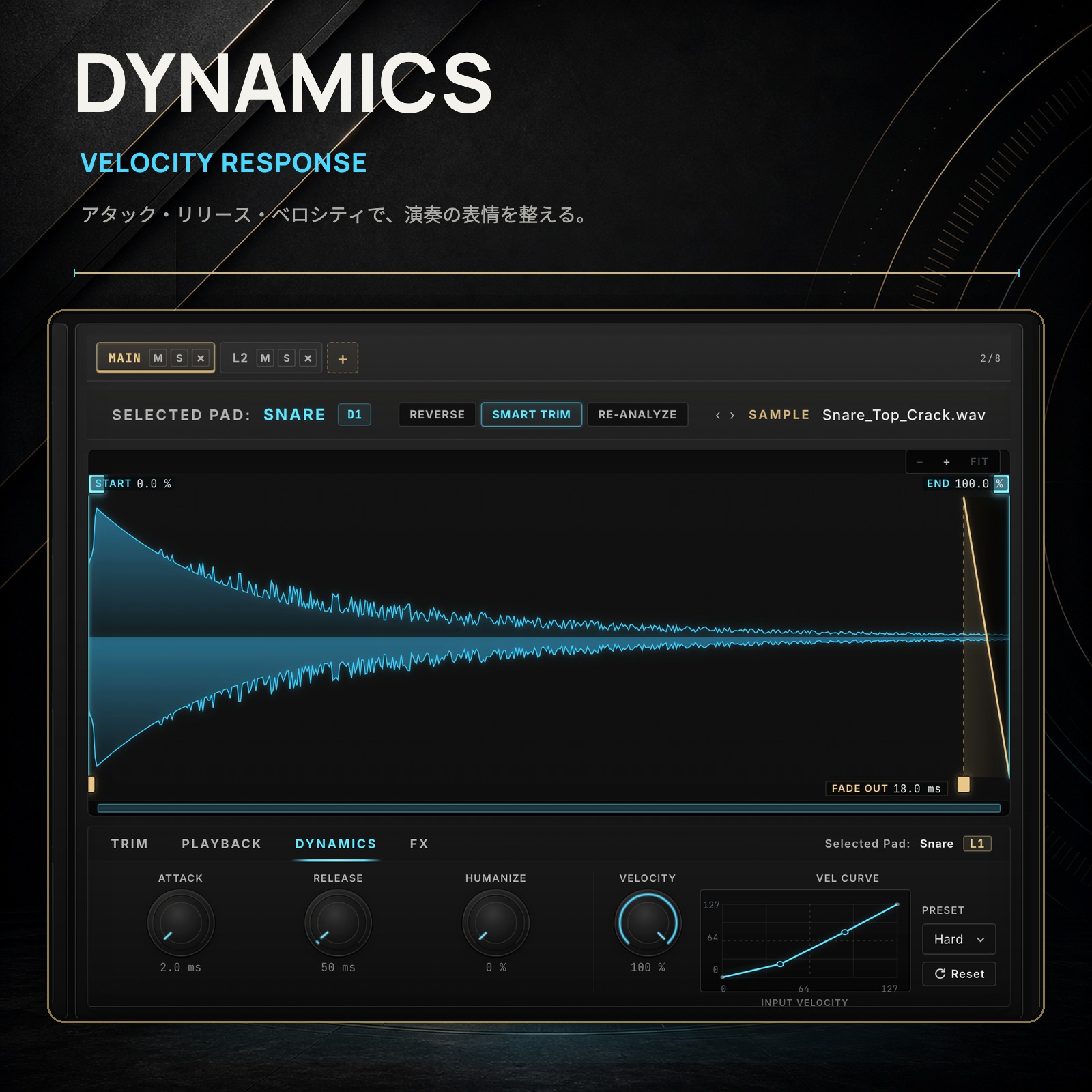
Task: Click the upper velocity curve point
Action: [x=845, y=932]
